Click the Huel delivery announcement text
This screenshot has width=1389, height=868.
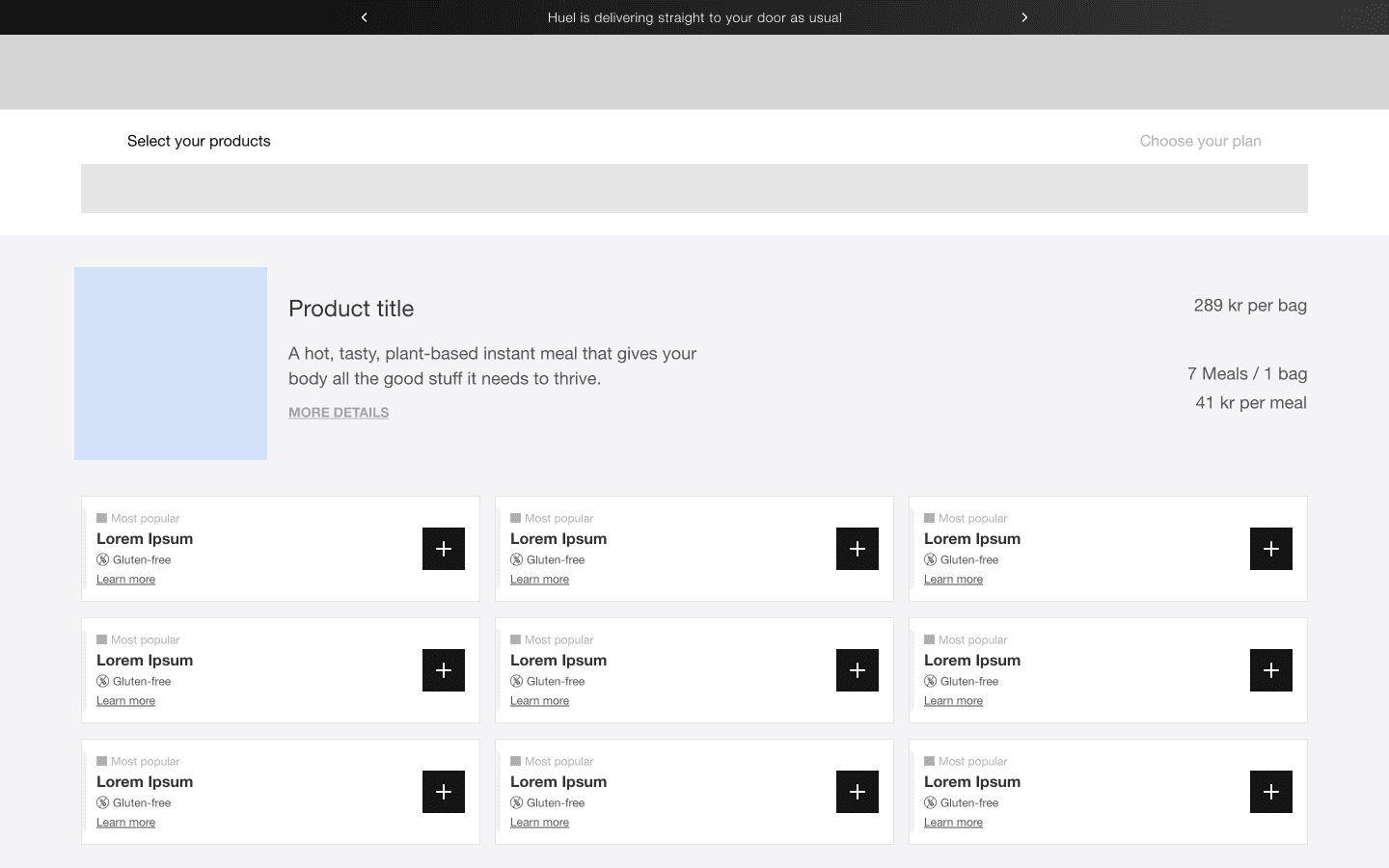point(694,17)
